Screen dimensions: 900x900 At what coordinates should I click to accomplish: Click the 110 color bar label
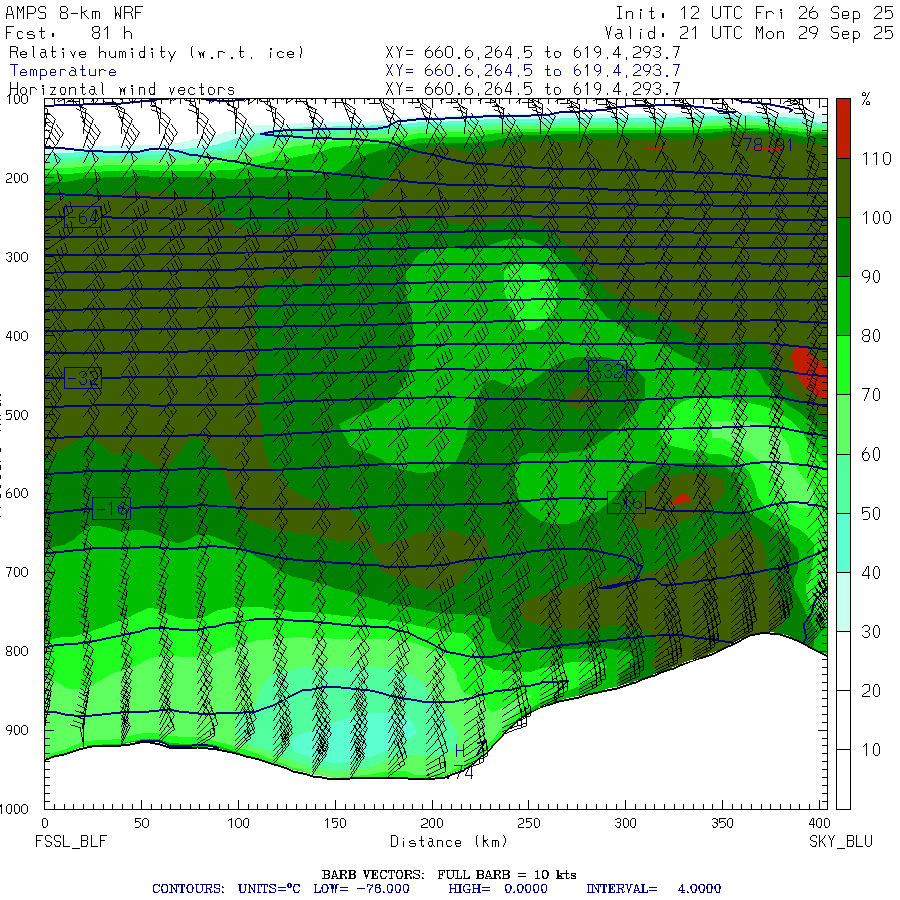pyautogui.click(x=876, y=159)
